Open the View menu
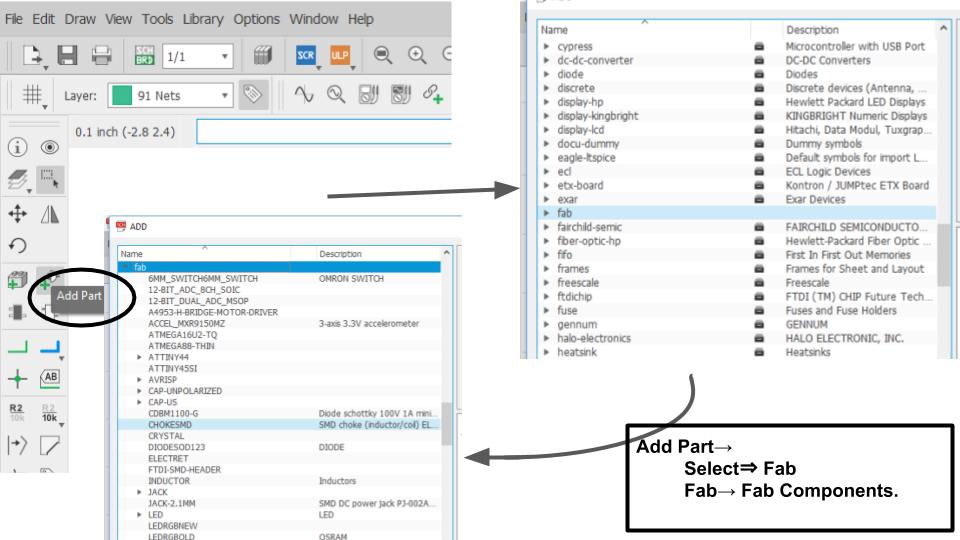The image size is (960, 540). pos(118,19)
